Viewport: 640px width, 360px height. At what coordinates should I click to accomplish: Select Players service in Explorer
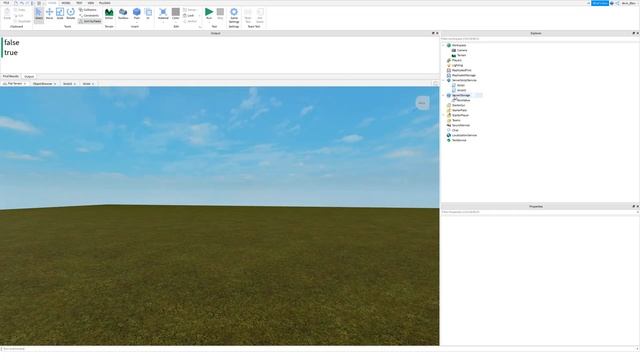[x=456, y=60]
